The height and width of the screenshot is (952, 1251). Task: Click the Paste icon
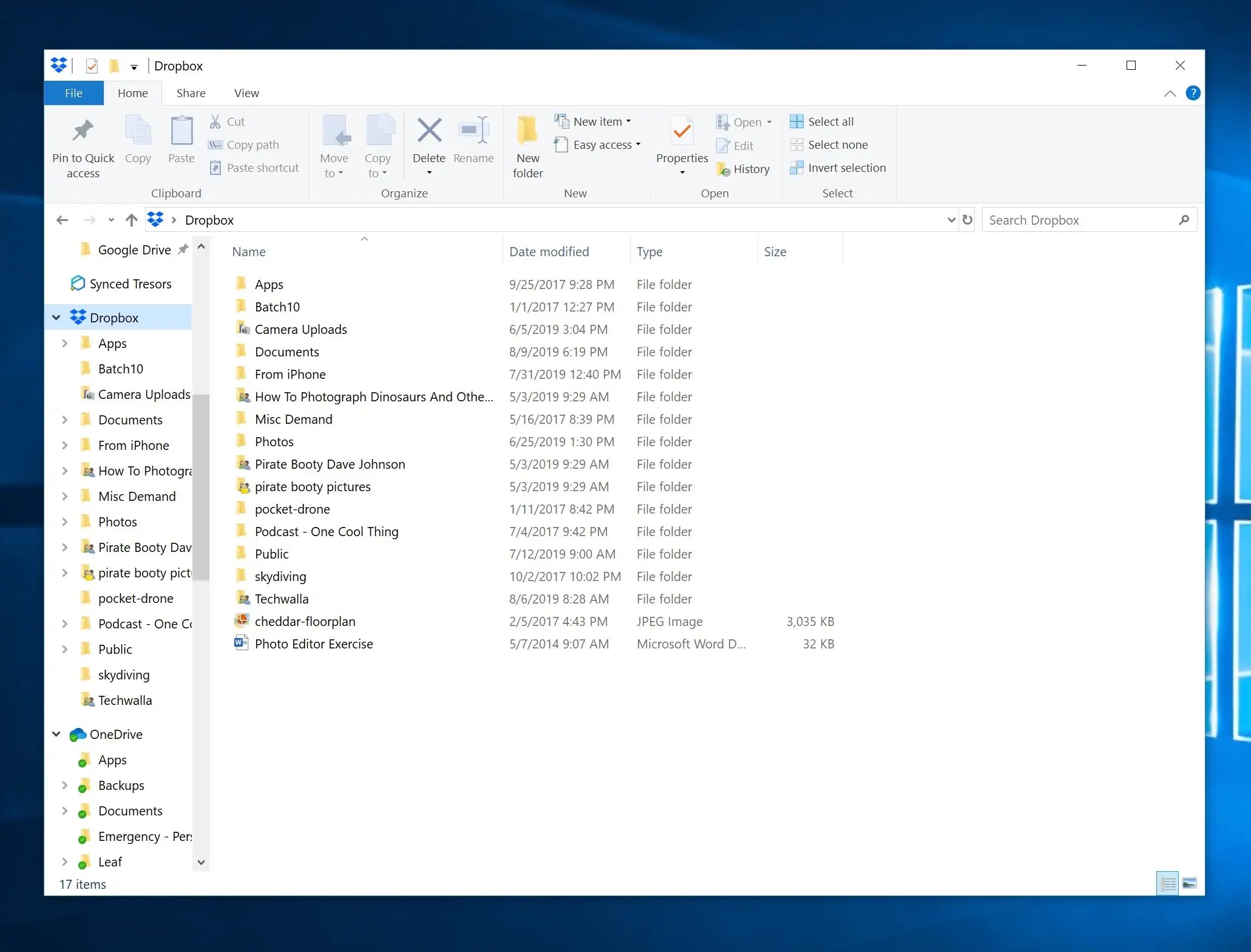pos(180,140)
